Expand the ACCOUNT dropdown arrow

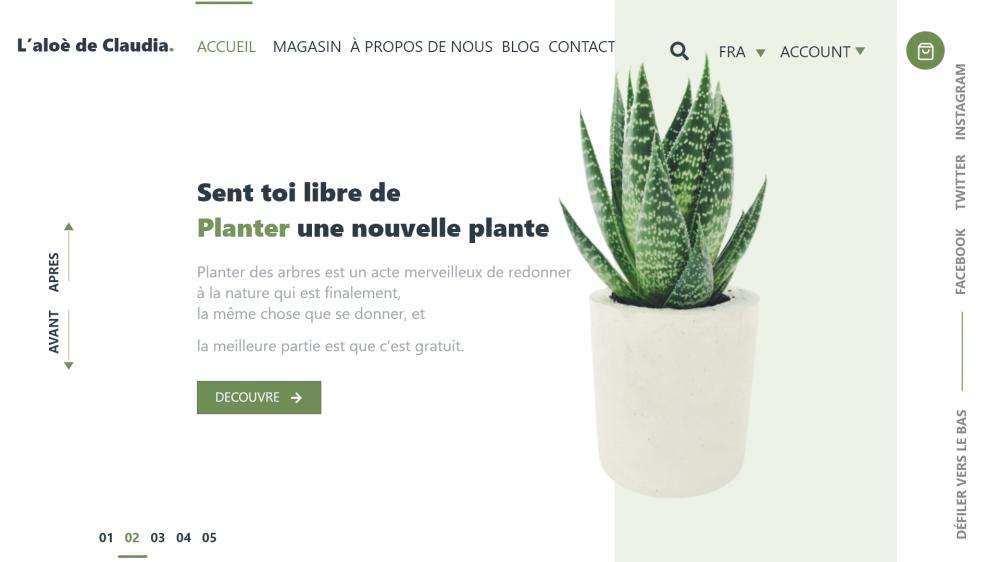pyautogui.click(x=860, y=51)
